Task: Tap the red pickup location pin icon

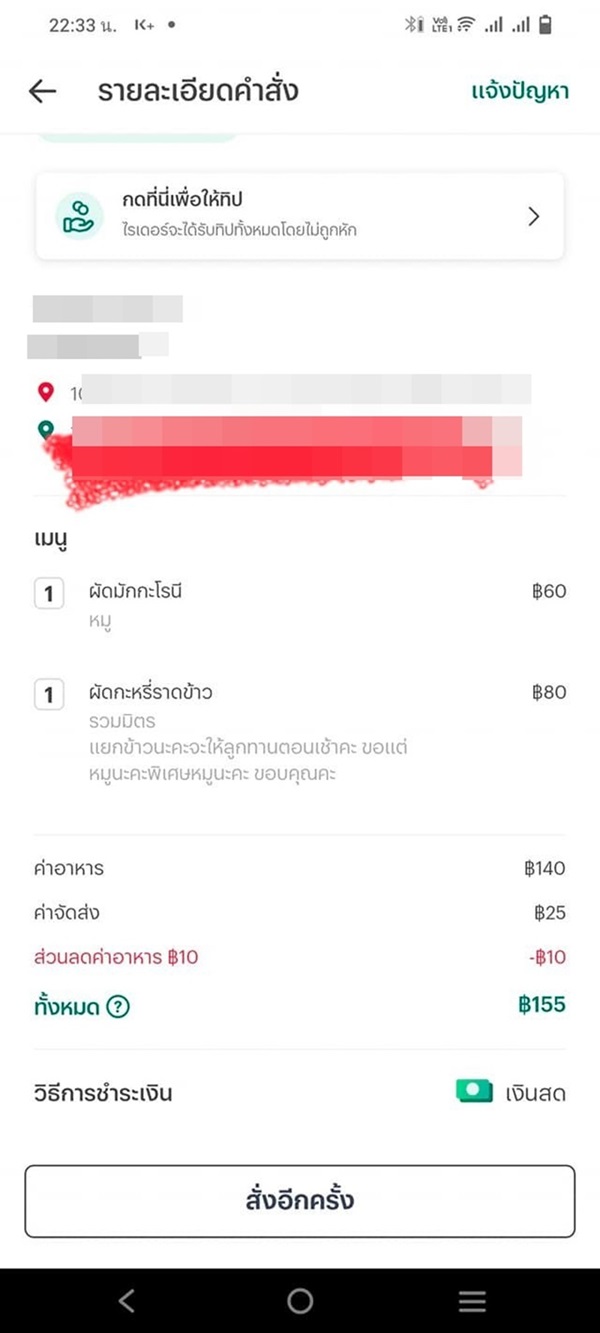Action: click(x=44, y=391)
